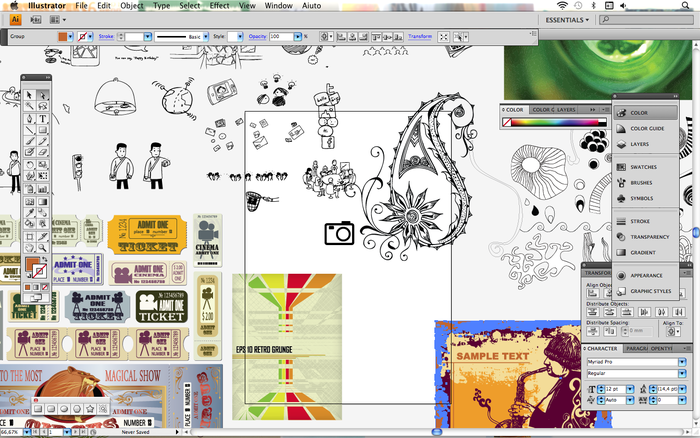
Task: Choose the Lasso tool
Action: pos(43,106)
